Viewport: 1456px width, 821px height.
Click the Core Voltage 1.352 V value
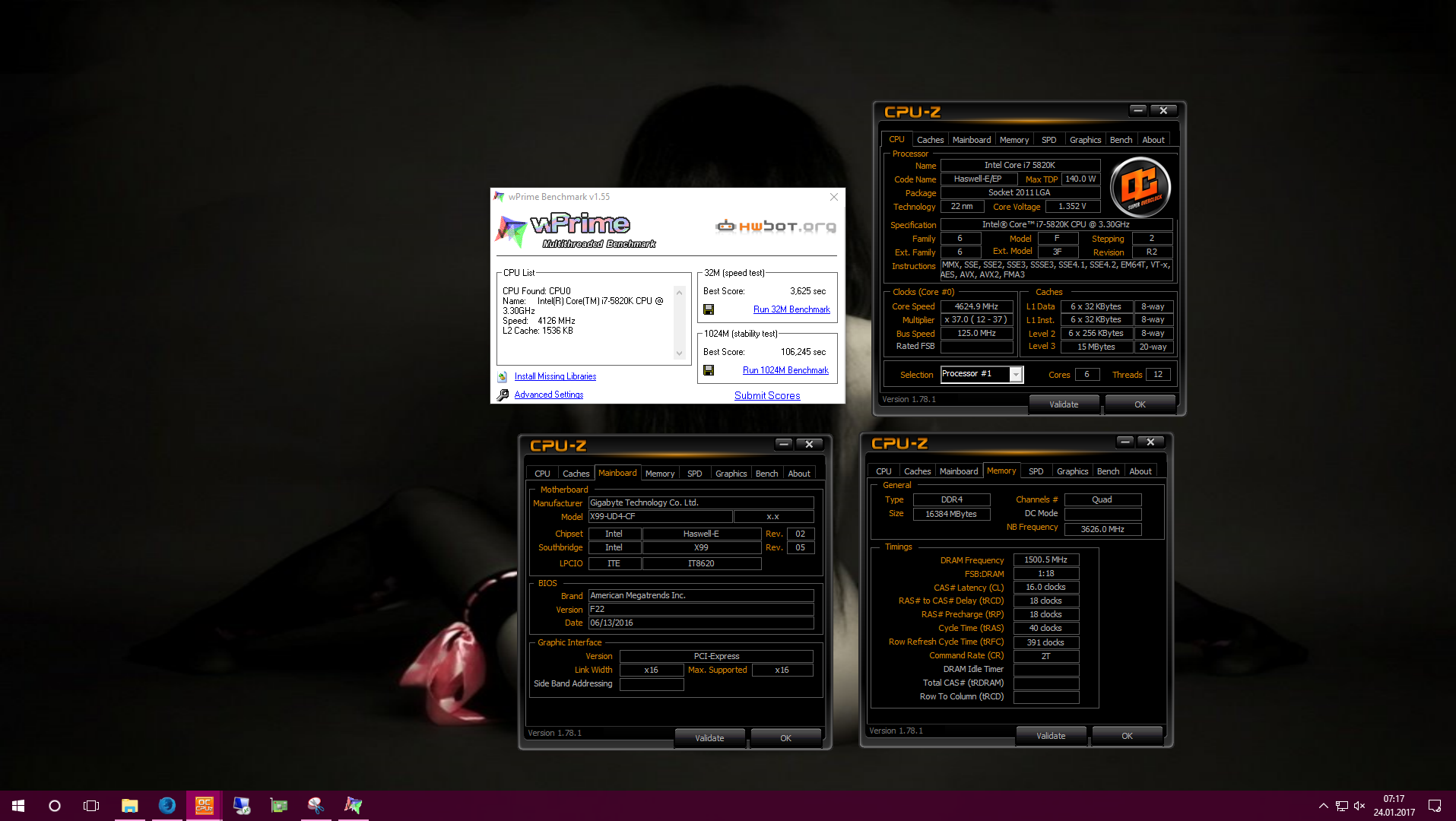click(x=1072, y=206)
